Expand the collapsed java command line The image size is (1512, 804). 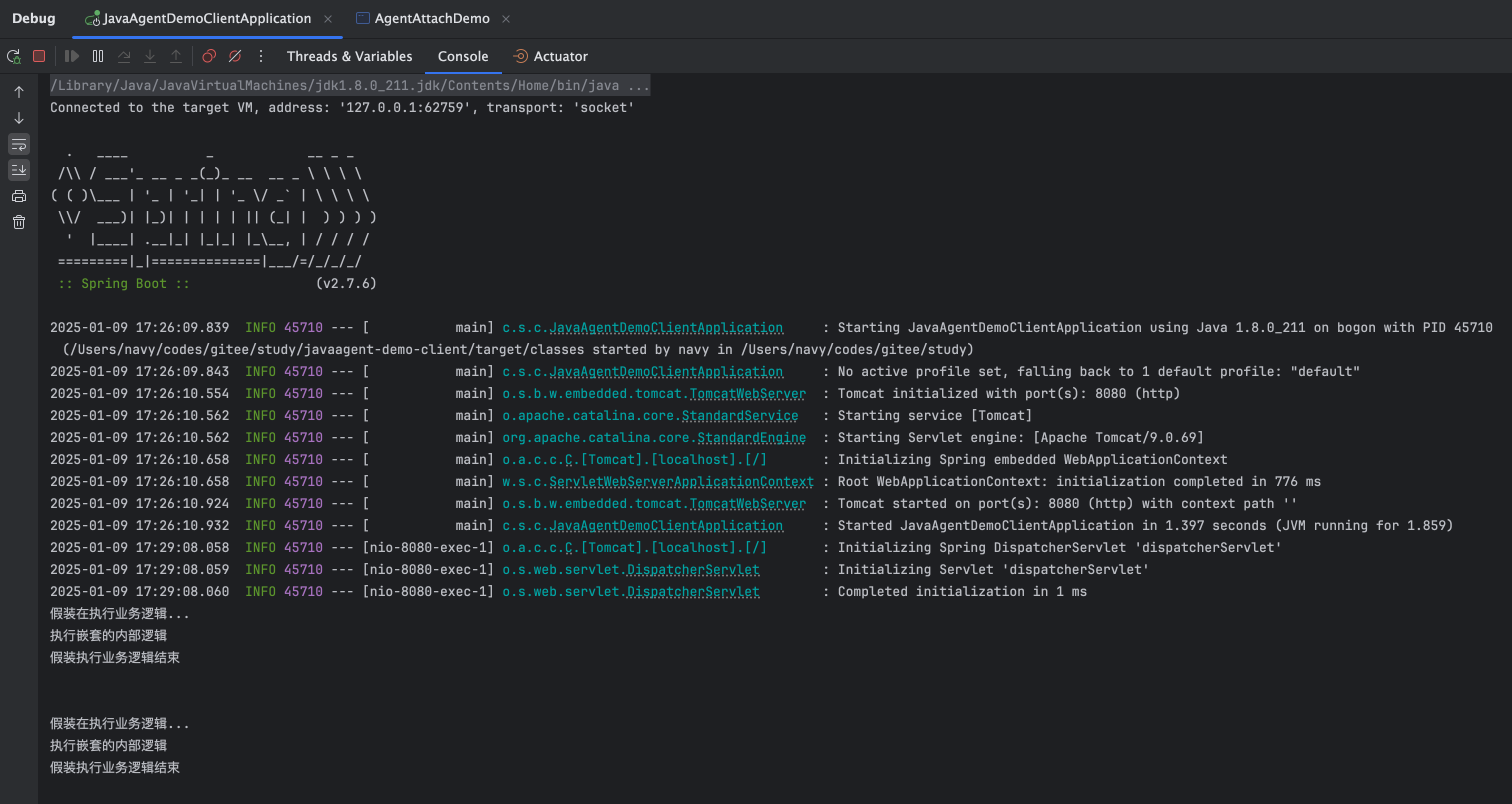[350, 85]
